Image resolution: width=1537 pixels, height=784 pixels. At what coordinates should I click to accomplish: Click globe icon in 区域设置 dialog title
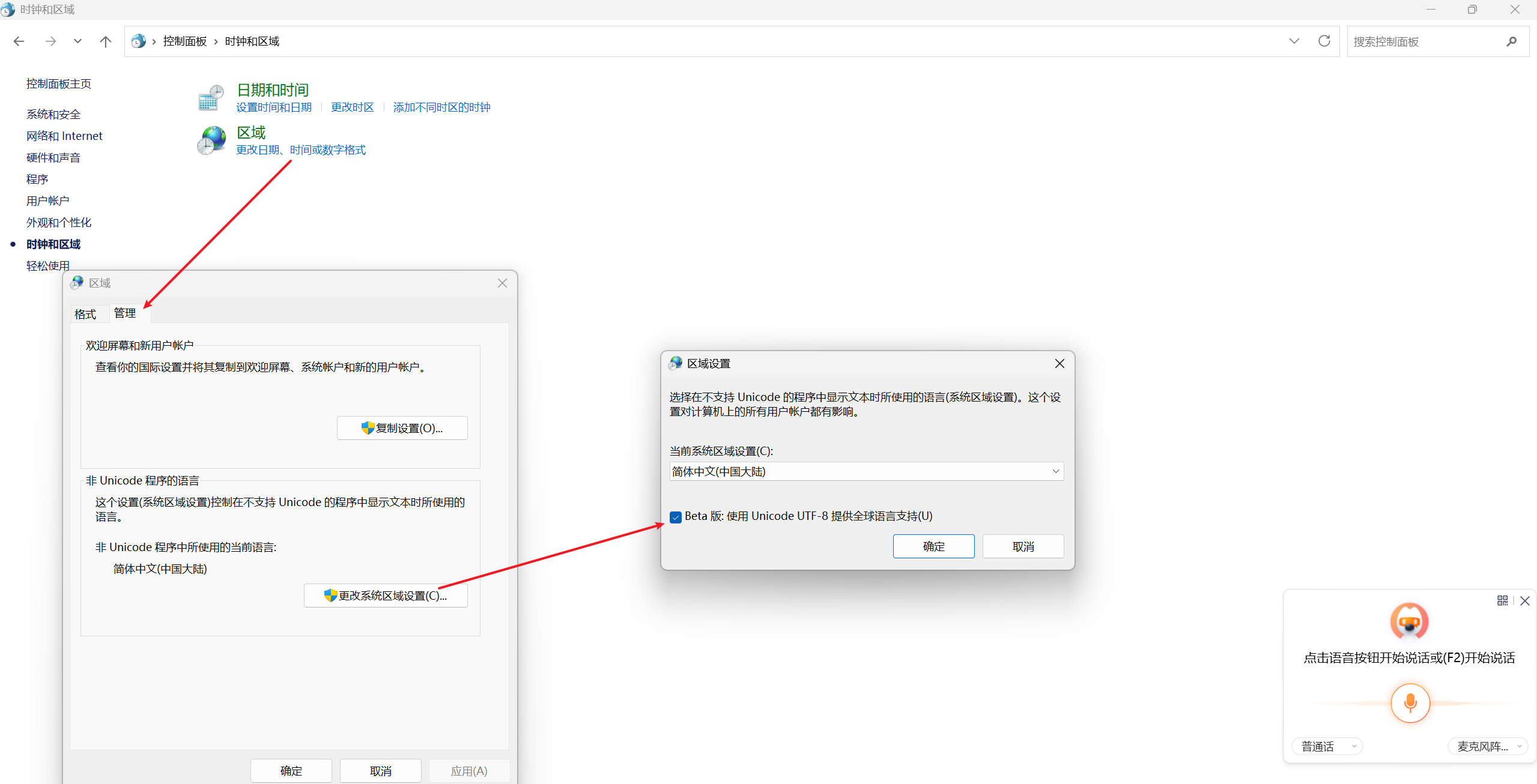[x=676, y=363]
